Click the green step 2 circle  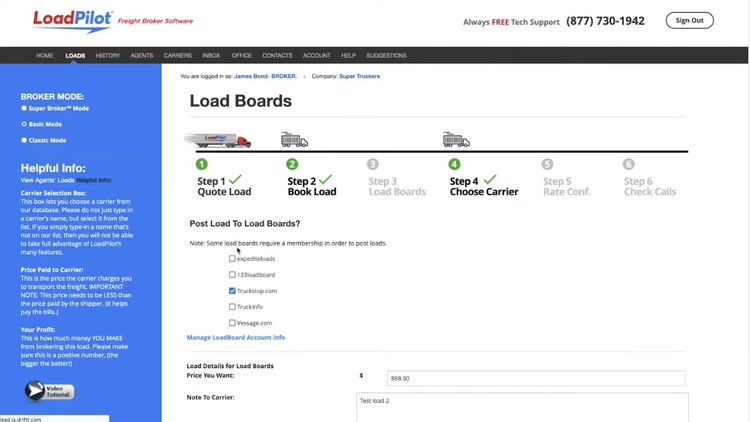tap(292, 164)
